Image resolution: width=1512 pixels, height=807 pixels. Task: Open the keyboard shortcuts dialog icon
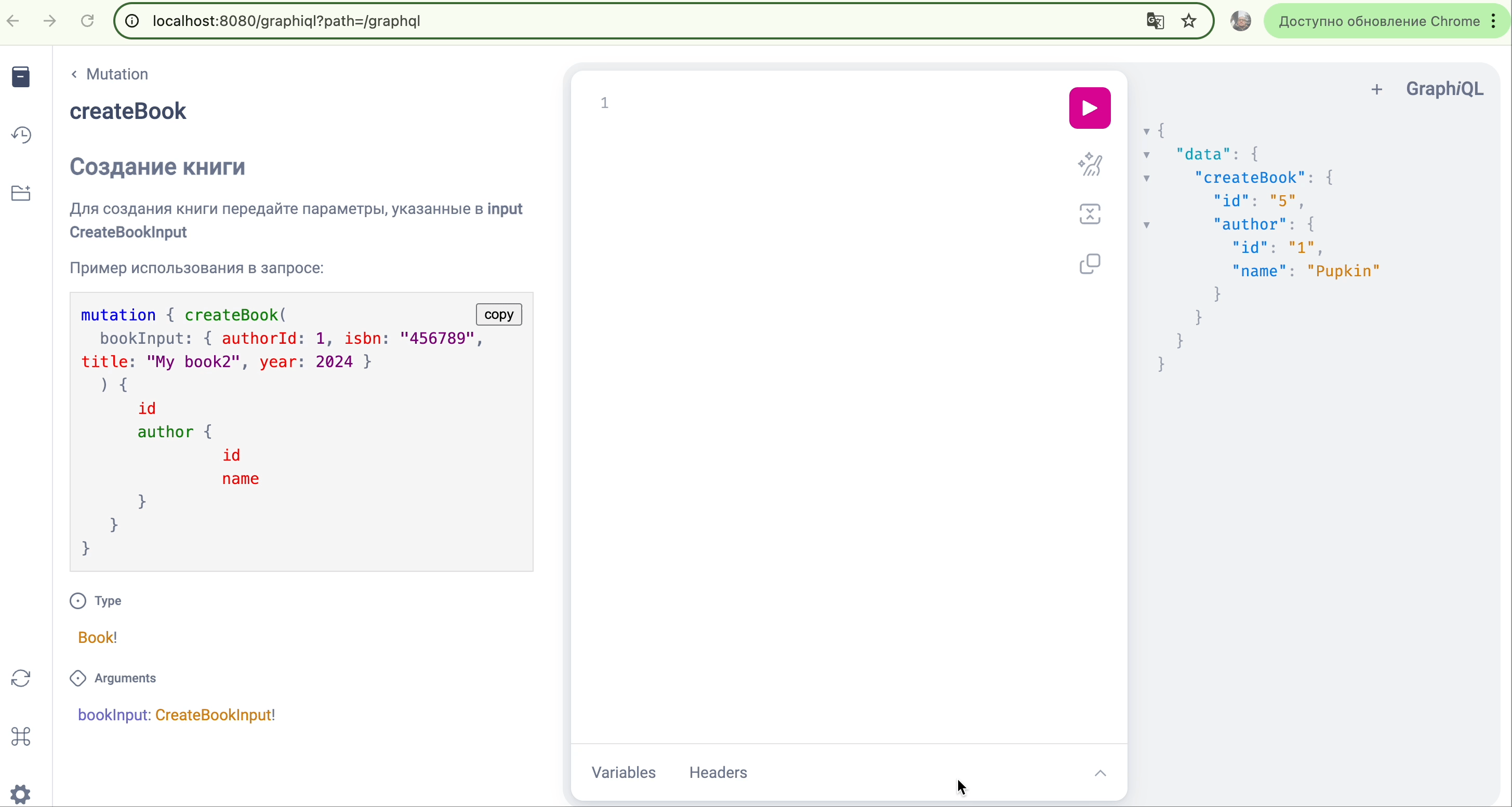(x=21, y=736)
